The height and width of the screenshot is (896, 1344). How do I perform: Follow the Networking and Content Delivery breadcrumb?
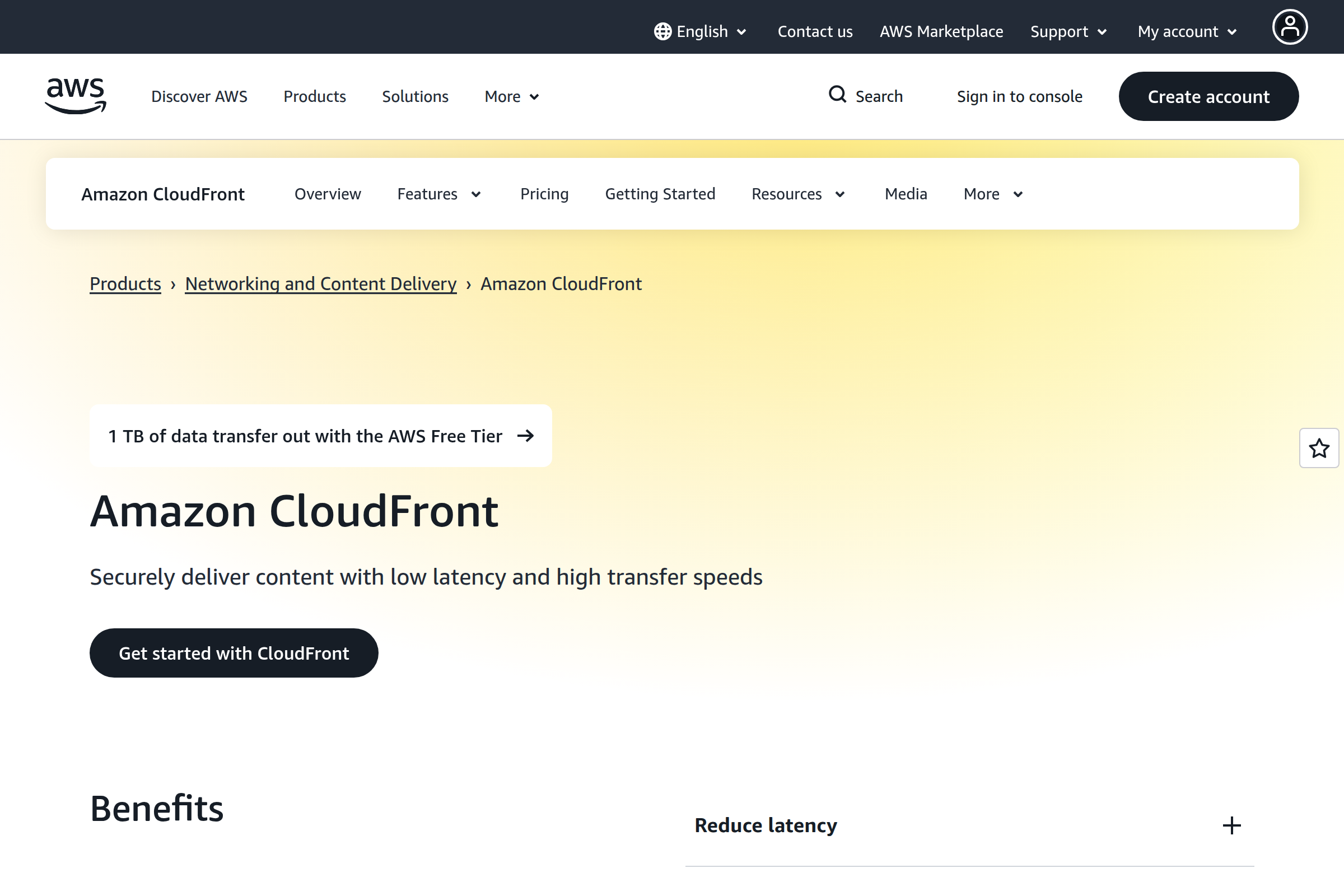[x=320, y=283]
